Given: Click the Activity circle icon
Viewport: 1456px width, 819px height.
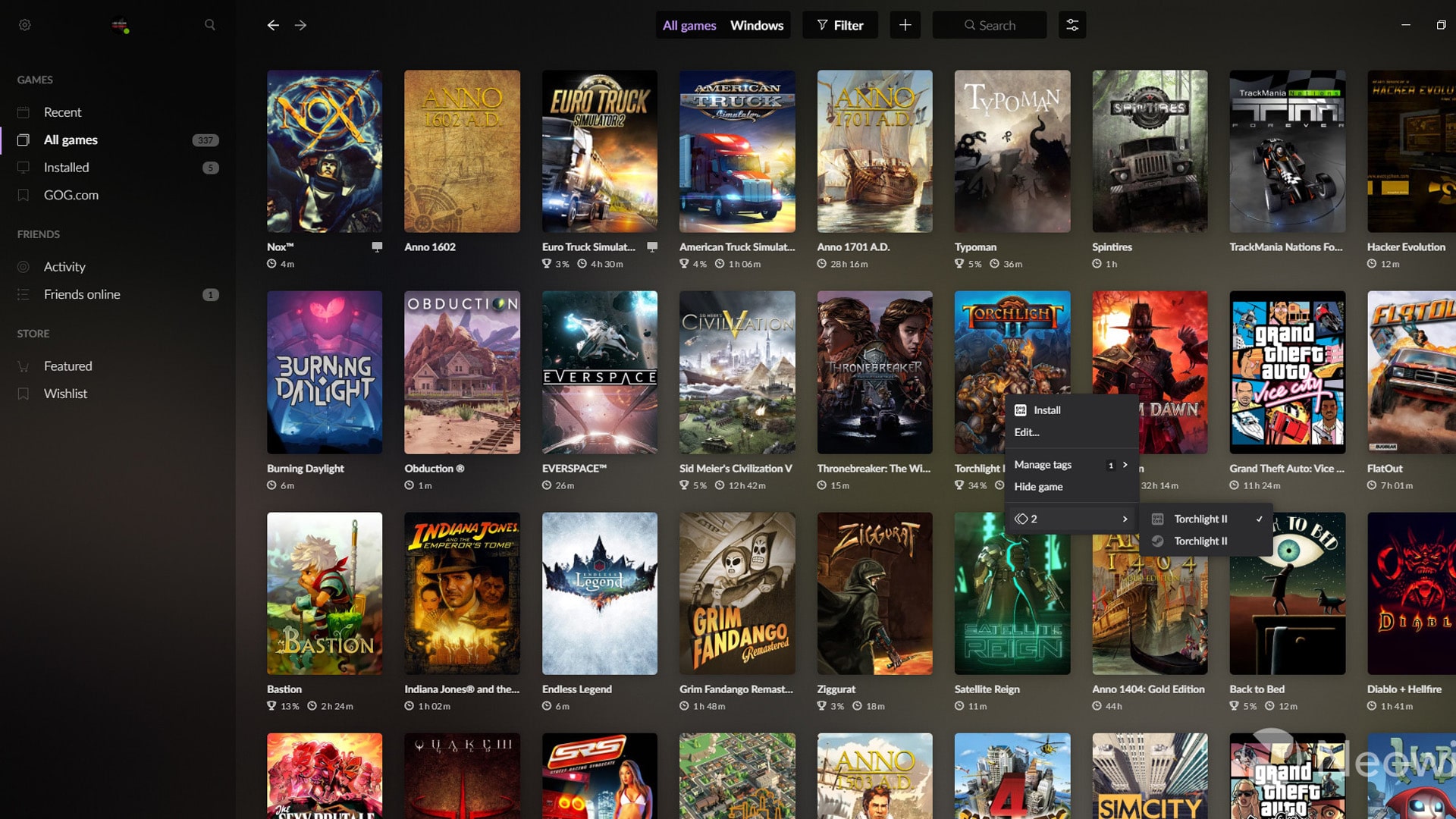Looking at the screenshot, I should [x=24, y=267].
